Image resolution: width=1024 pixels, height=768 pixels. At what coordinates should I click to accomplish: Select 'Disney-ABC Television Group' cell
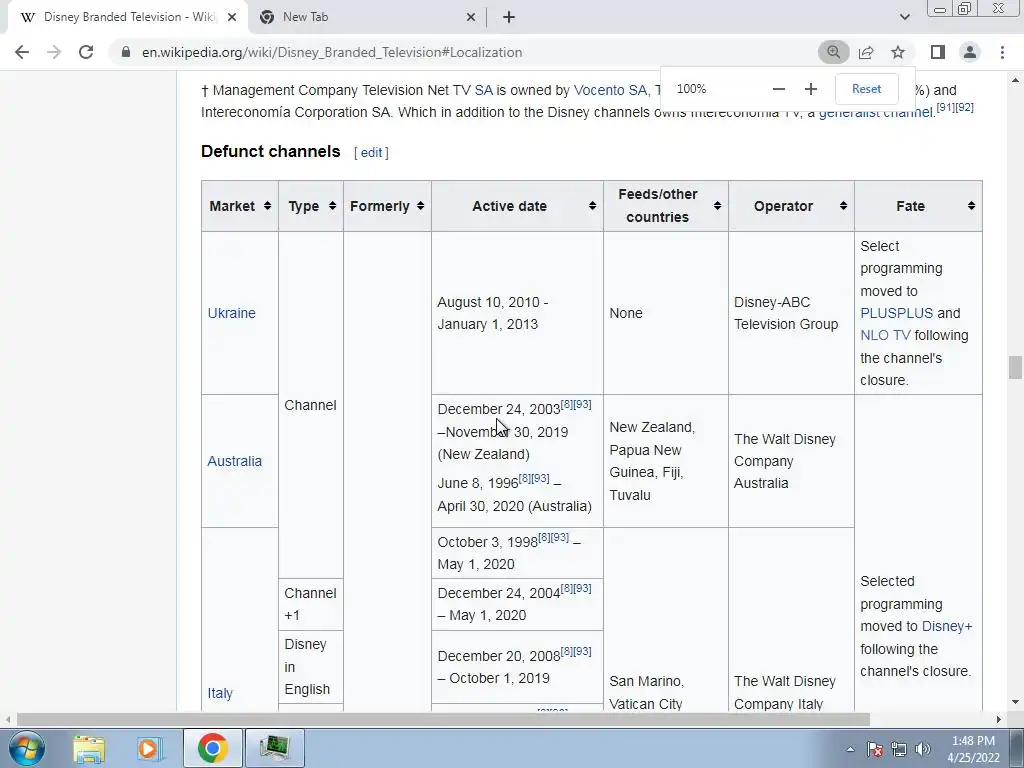791,313
